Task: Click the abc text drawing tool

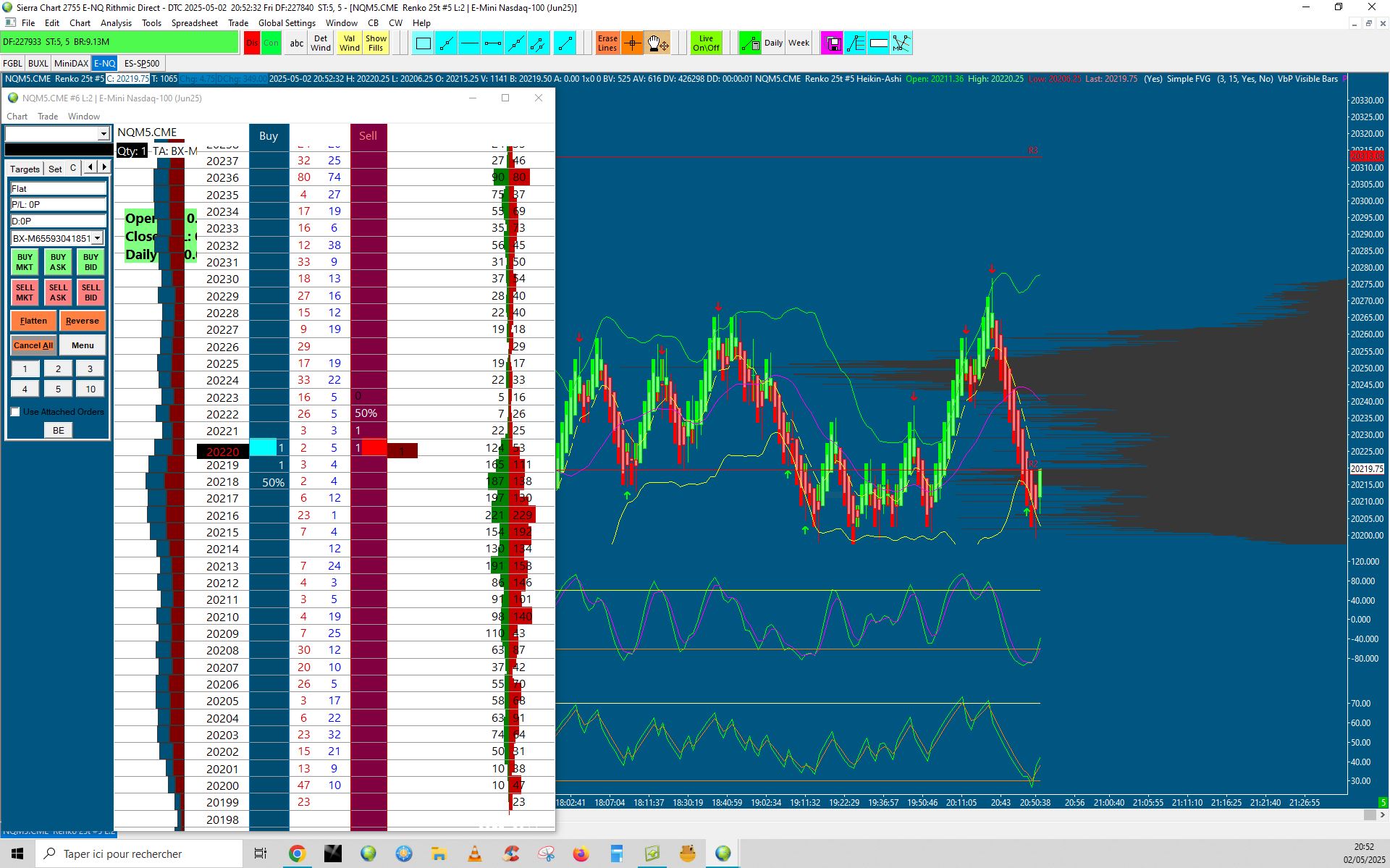Action: pos(296,43)
